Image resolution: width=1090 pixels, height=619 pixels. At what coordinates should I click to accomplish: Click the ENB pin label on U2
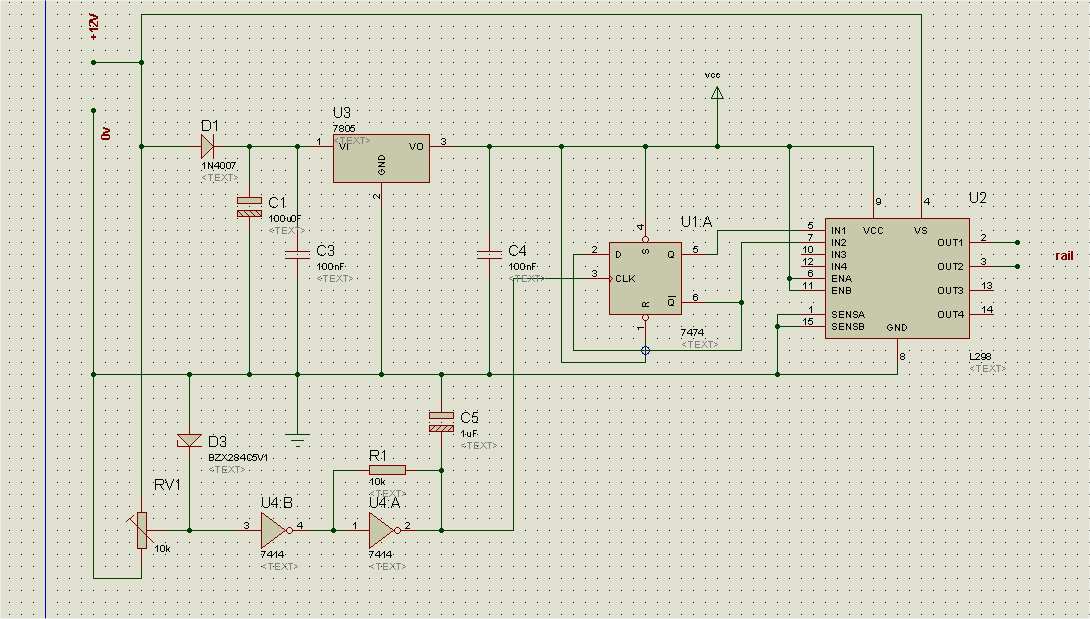pos(841,290)
